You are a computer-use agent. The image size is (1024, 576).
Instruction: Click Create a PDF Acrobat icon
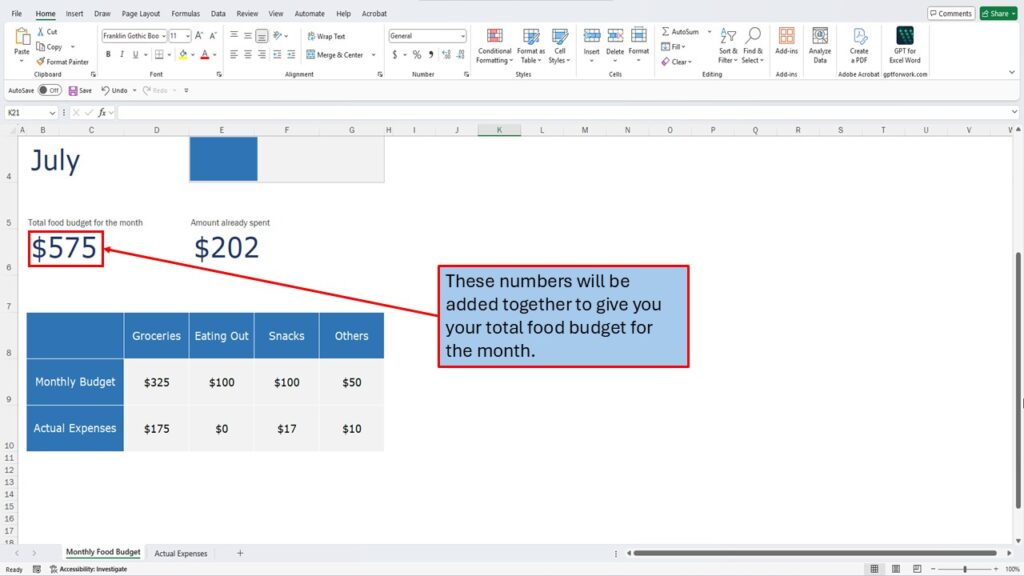click(859, 46)
